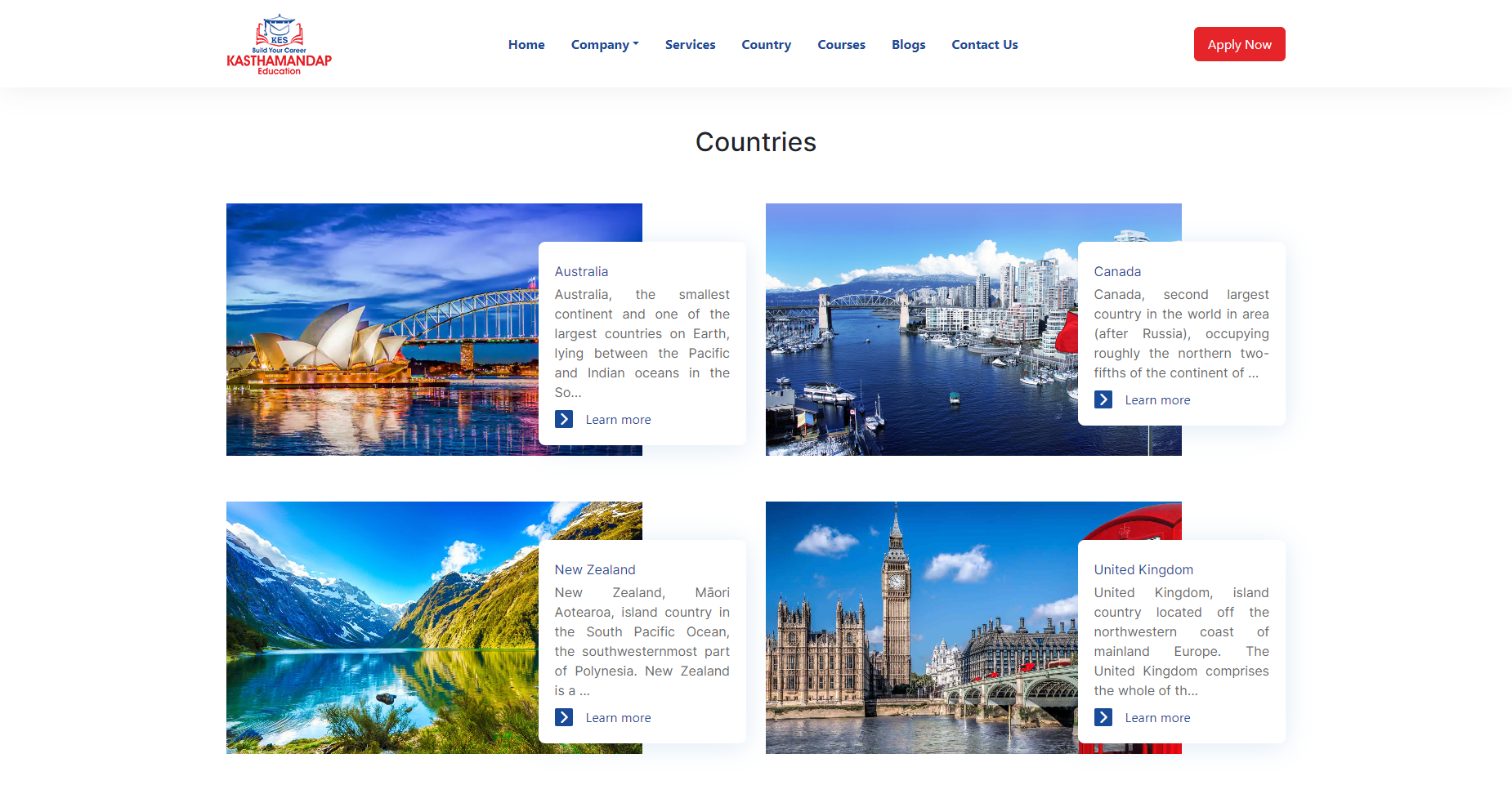Click the Canada description paragraph
The image size is (1512, 785).
click(1182, 333)
